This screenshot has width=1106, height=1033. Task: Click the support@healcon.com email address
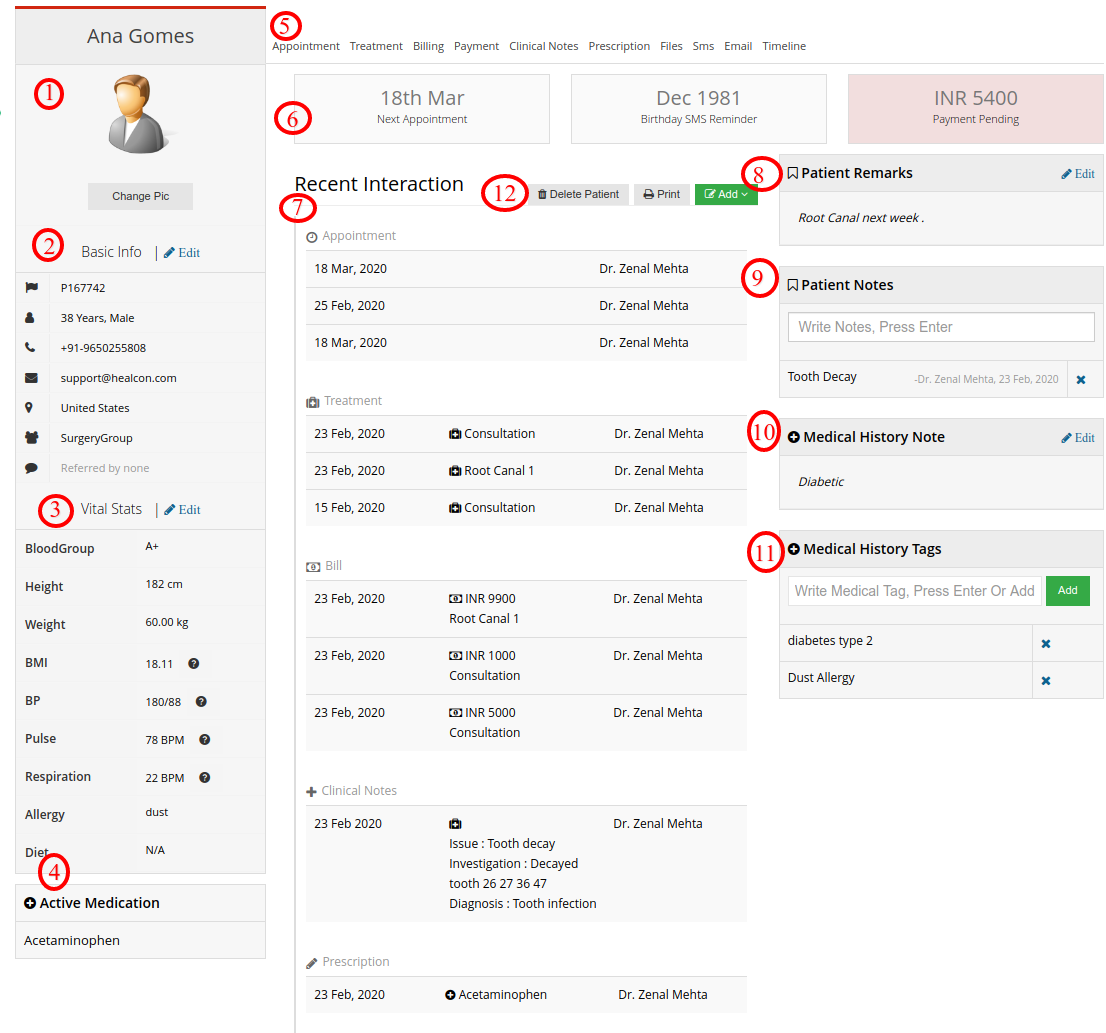tap(118, 378)
